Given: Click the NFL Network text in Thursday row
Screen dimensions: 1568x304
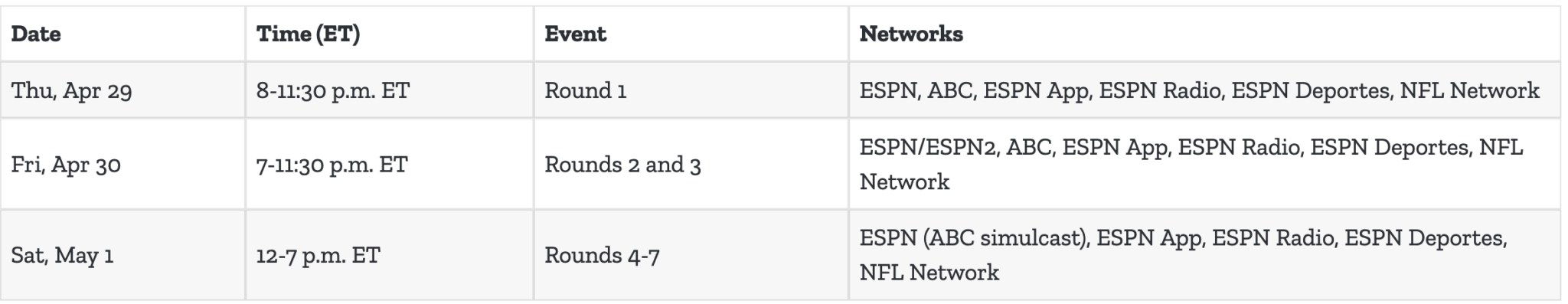Looking at the screenshot, I should click(1469, 90).
